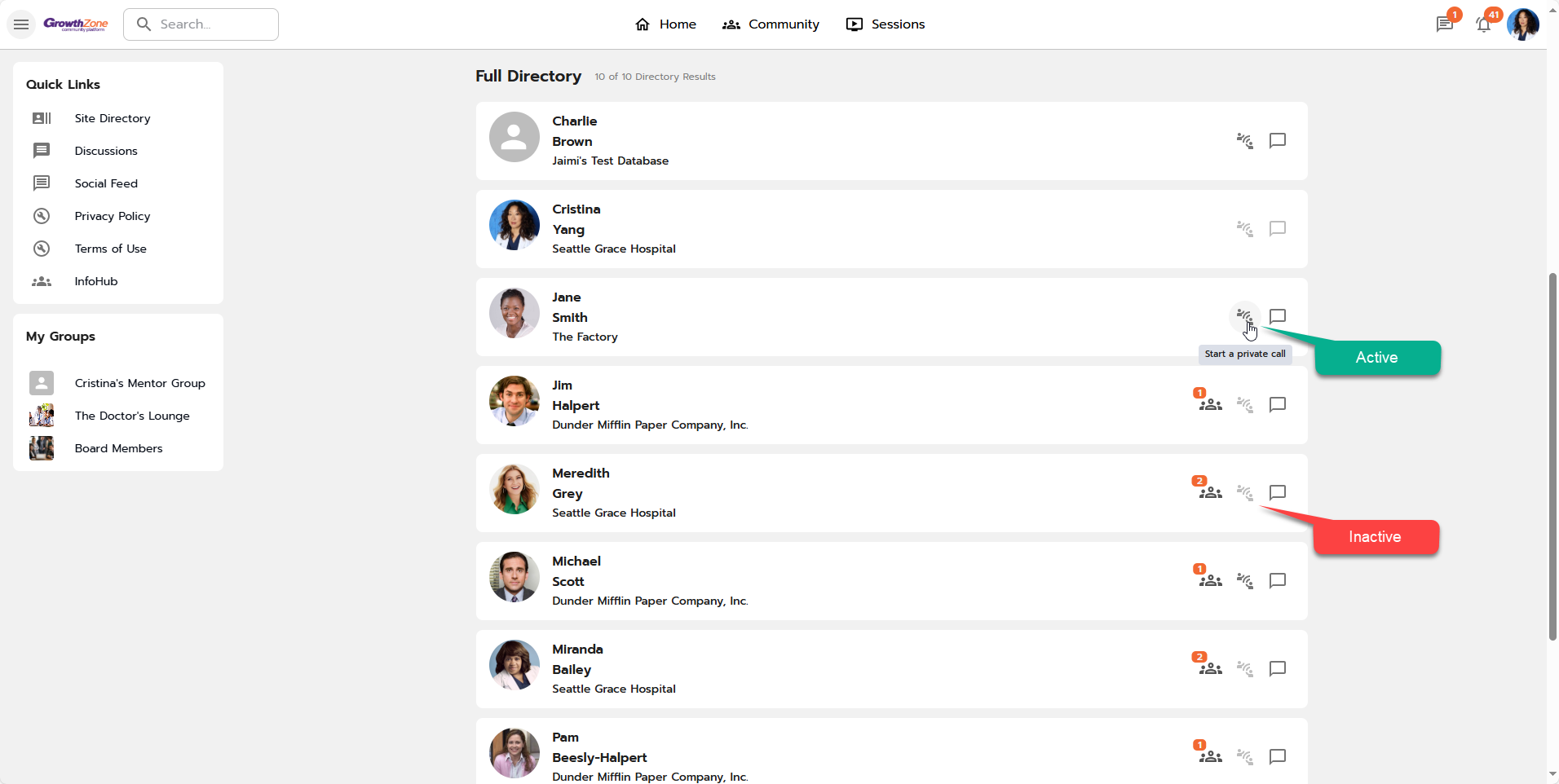Image resolution: width=1559 pixels, height=784 pixels.
Task: View Miranda Bailey's shared groups icon
Action: tap(1210, 668)
